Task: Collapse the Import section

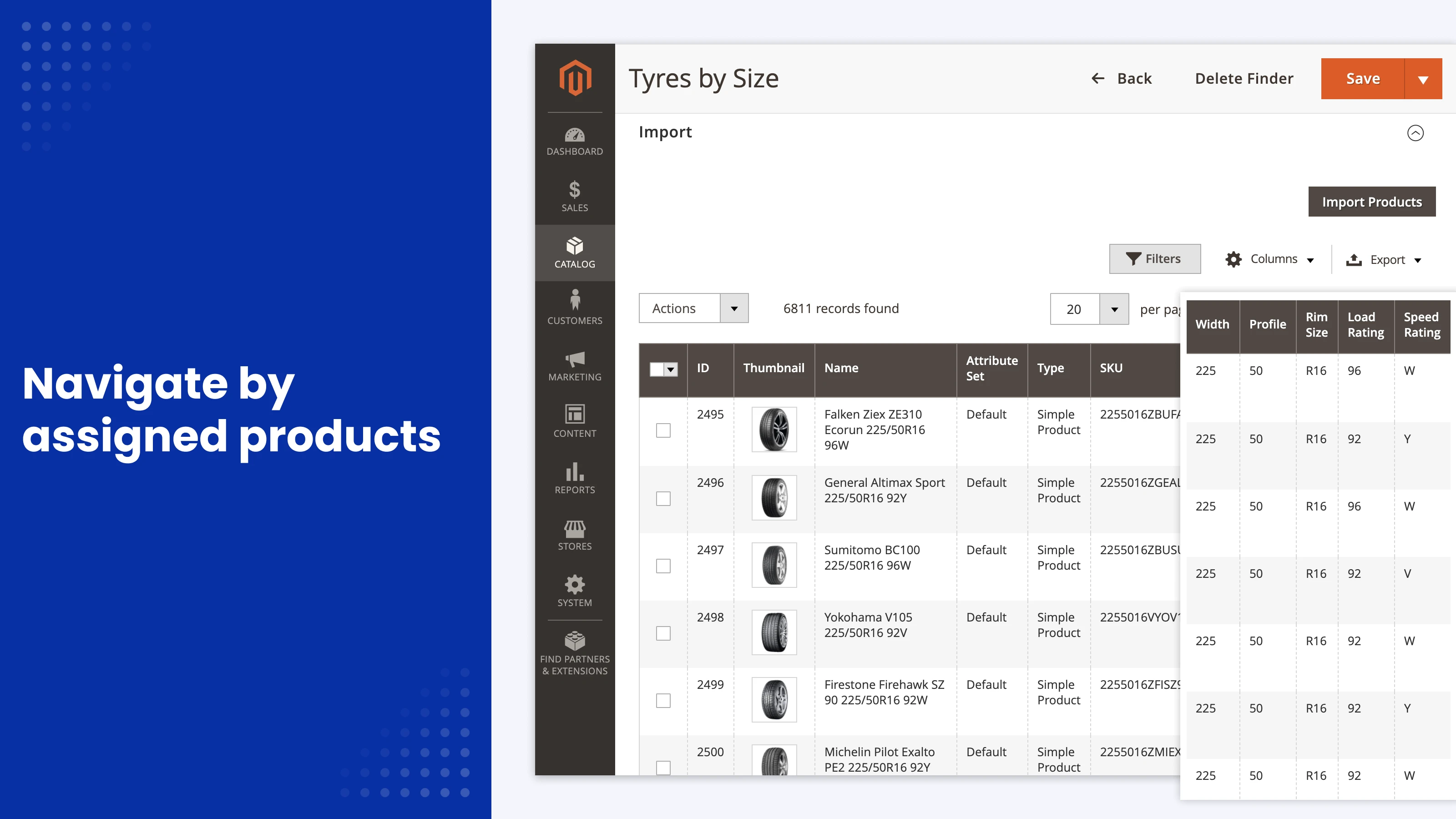Action: (x=1416, y=133)
